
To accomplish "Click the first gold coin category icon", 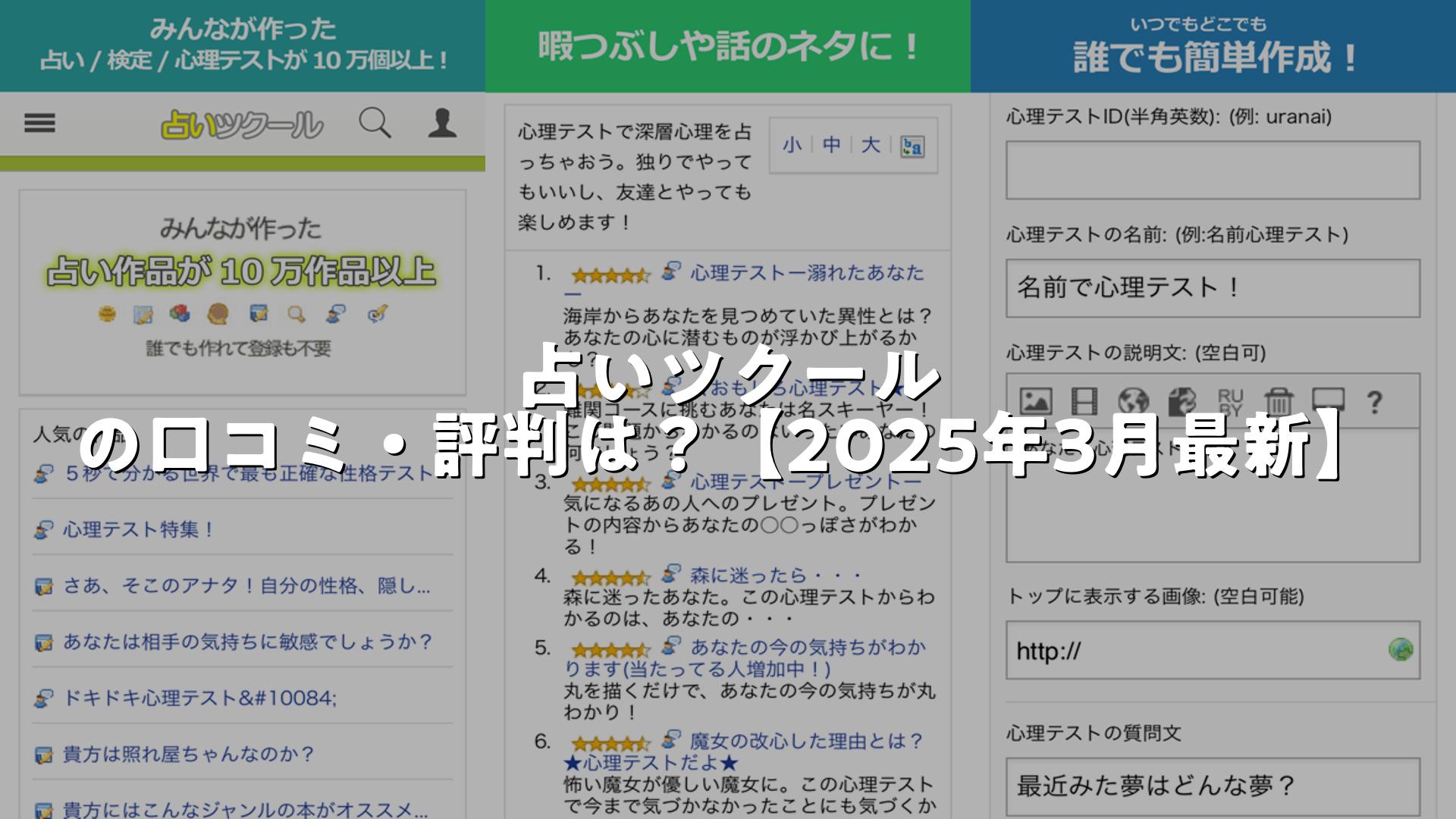I will tap(107, 313).
